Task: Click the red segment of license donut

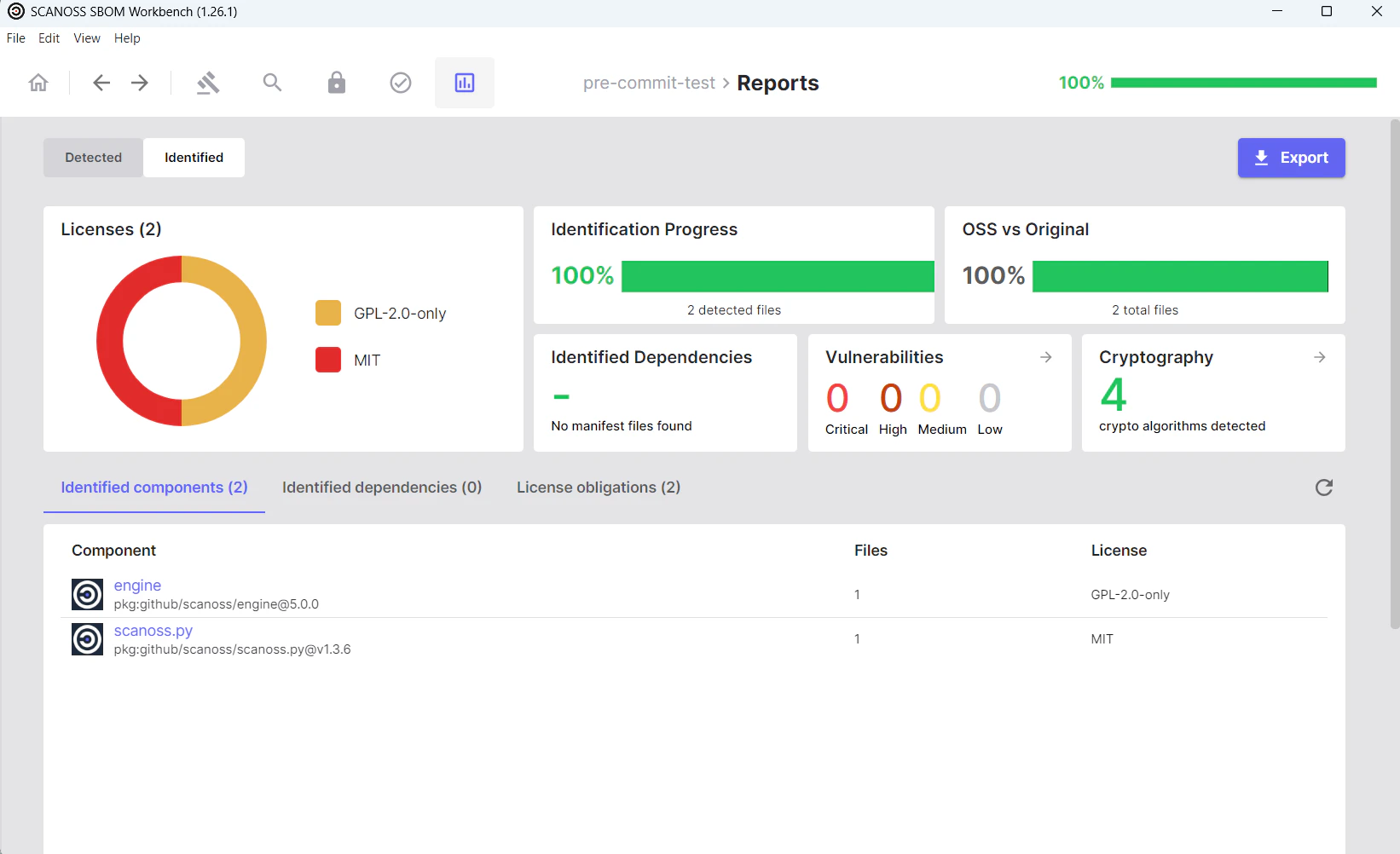Action: [111, 341]
